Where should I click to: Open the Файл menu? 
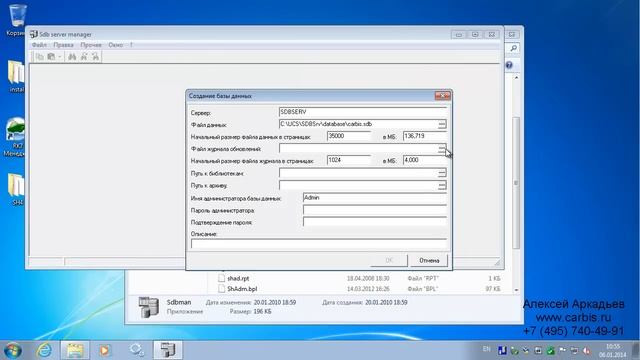tap(39, 45)
